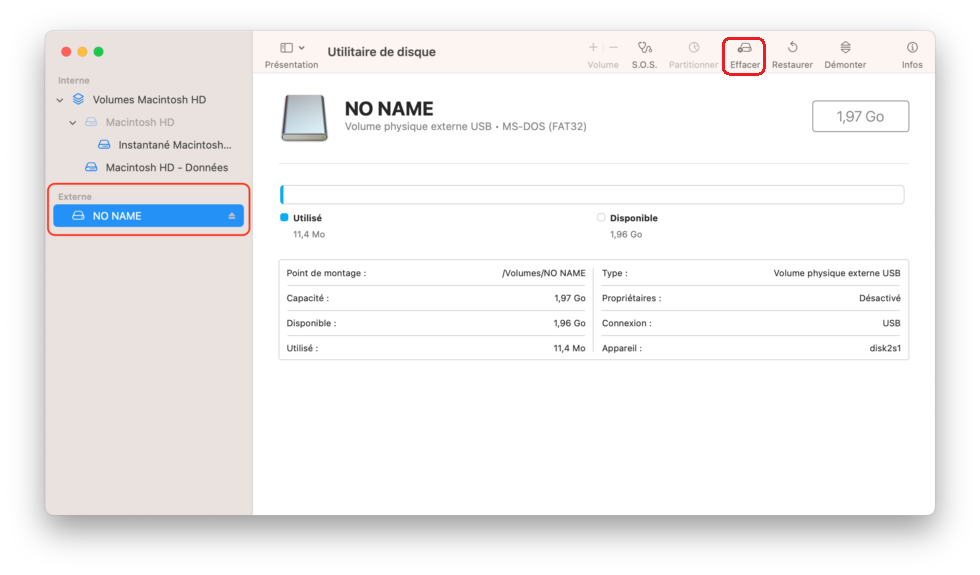980x575 pixels.
Task: Select the Instantané Macintosh snapshot entry
Action: point(149,145)
